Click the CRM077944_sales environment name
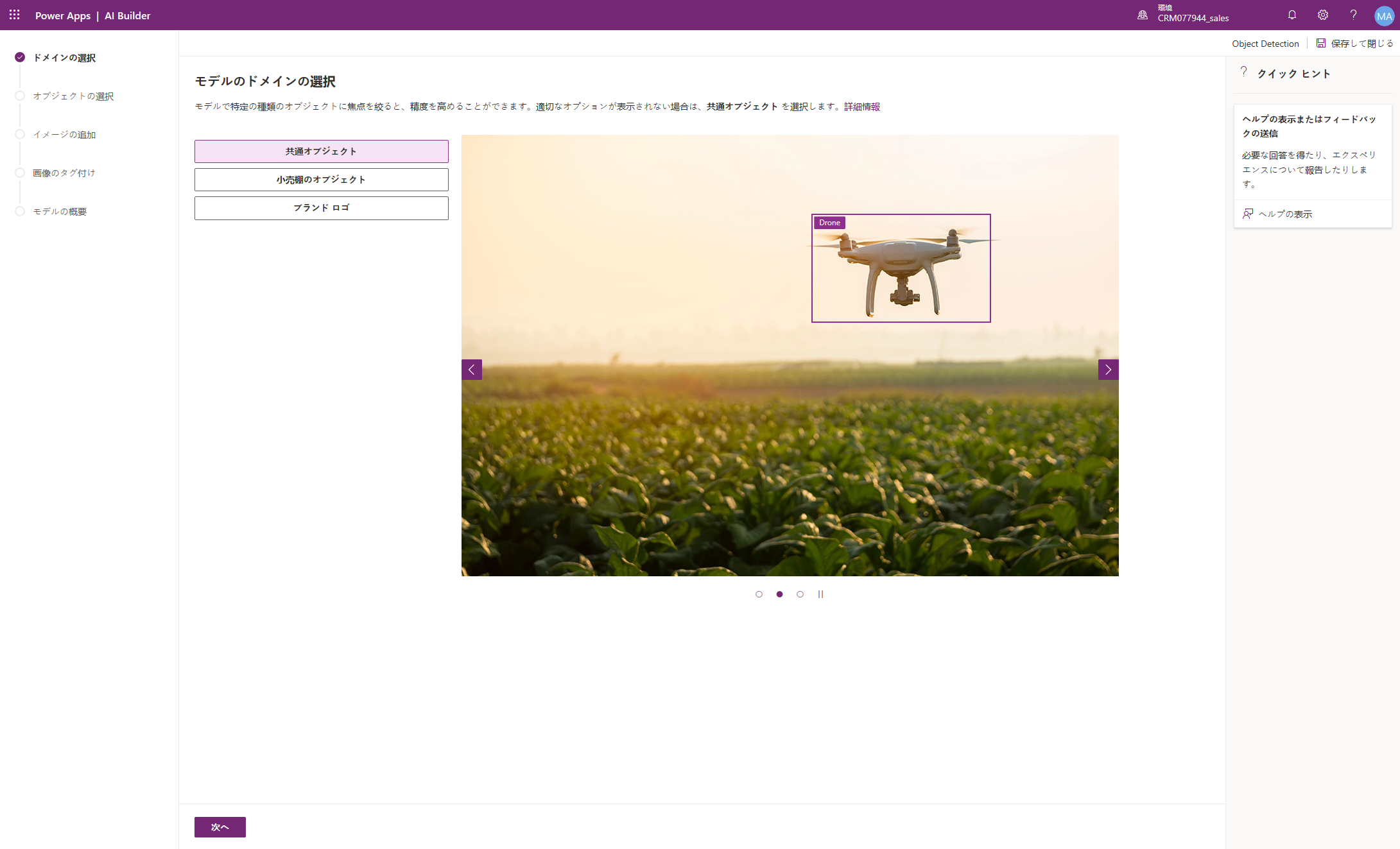This screenshot has width=1400, height=849. point(1193,19)
